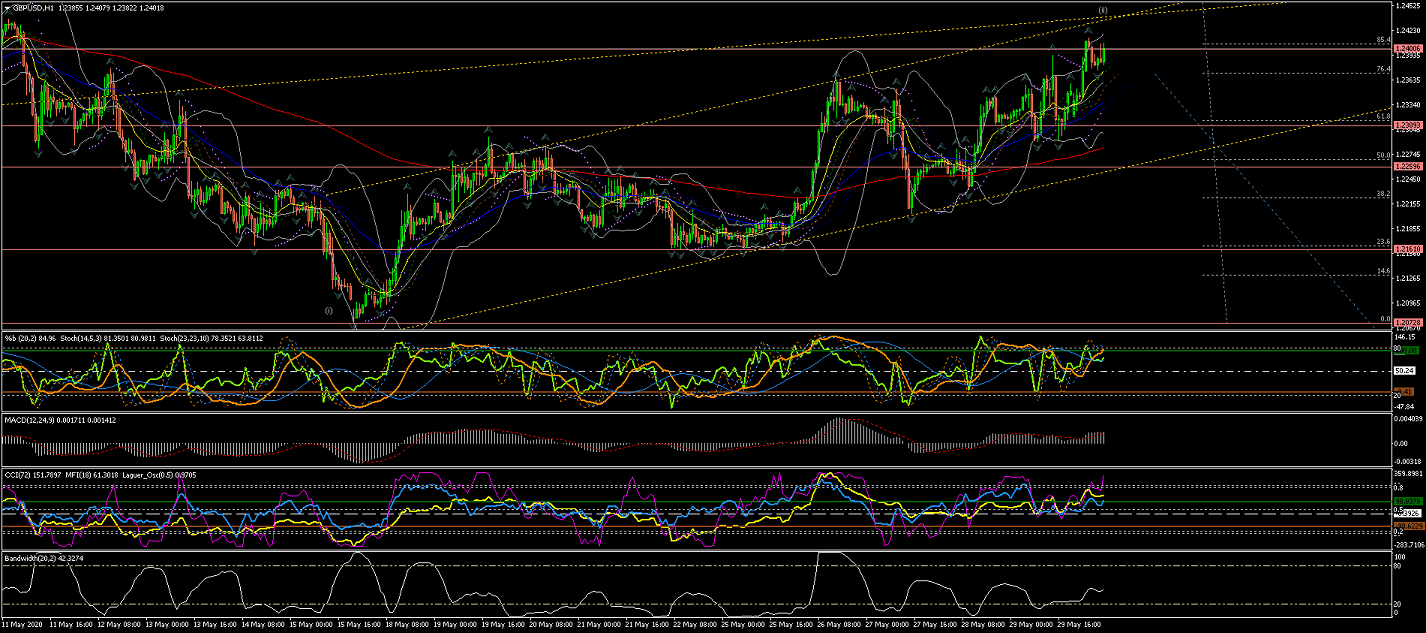
Task: Select the 50.0 Fibonacci level label
Action: [x=1382, y=155]
